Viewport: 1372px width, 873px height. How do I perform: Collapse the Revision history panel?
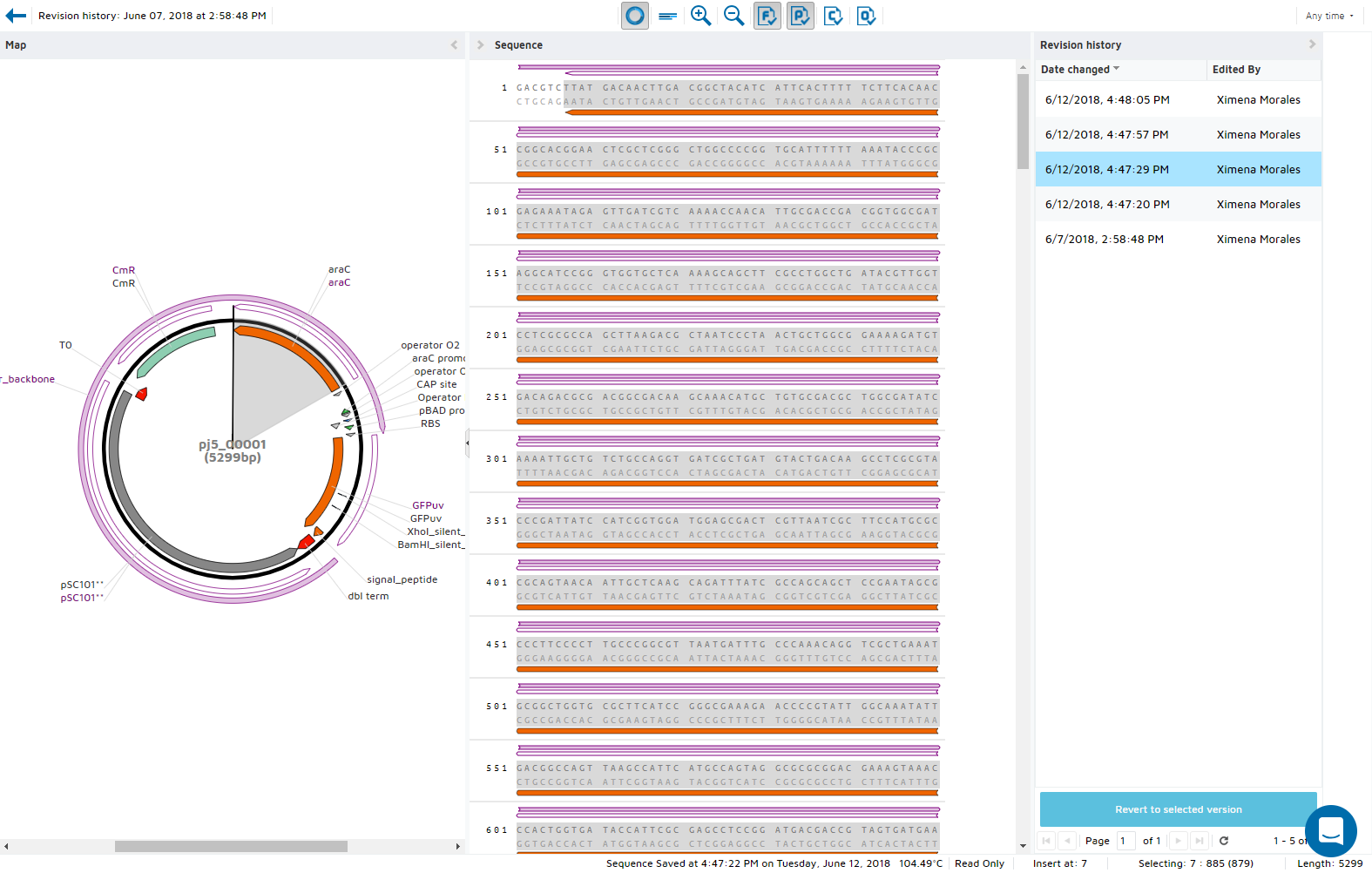pyautogui.click(x=1312, y=44)
